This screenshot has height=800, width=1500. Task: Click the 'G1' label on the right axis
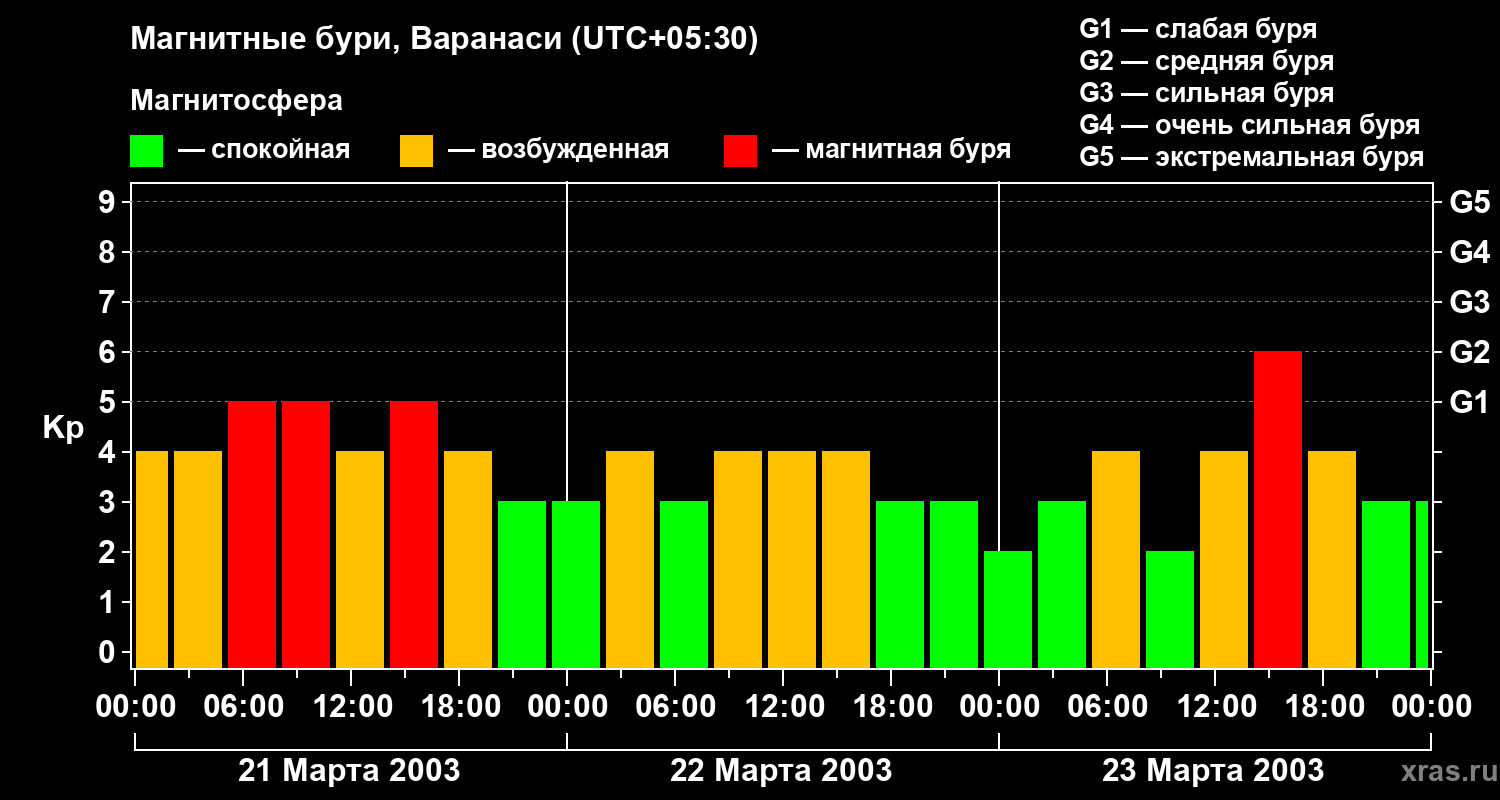coord(1469,402)
